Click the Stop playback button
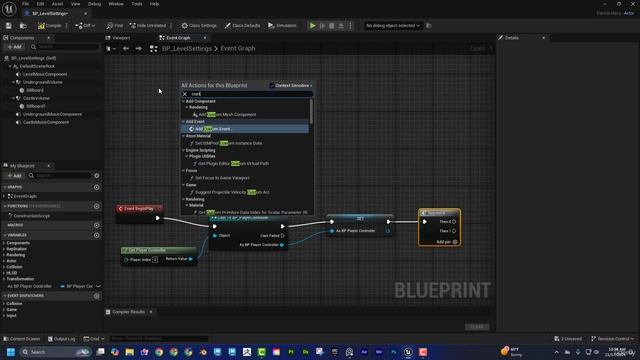 point(331,26)
